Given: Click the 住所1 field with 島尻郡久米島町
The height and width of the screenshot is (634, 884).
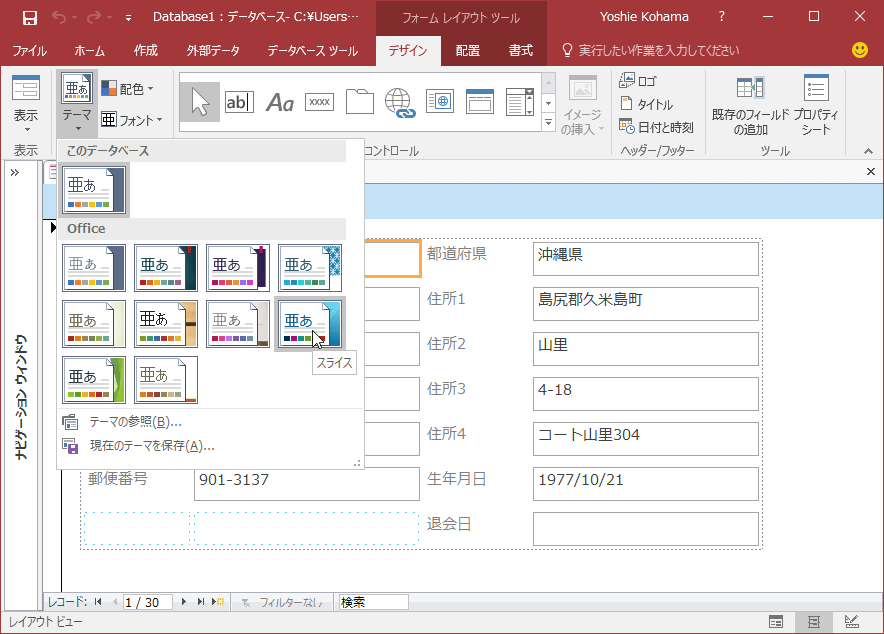Looking at the screenshot, I should tap(646, 304).
